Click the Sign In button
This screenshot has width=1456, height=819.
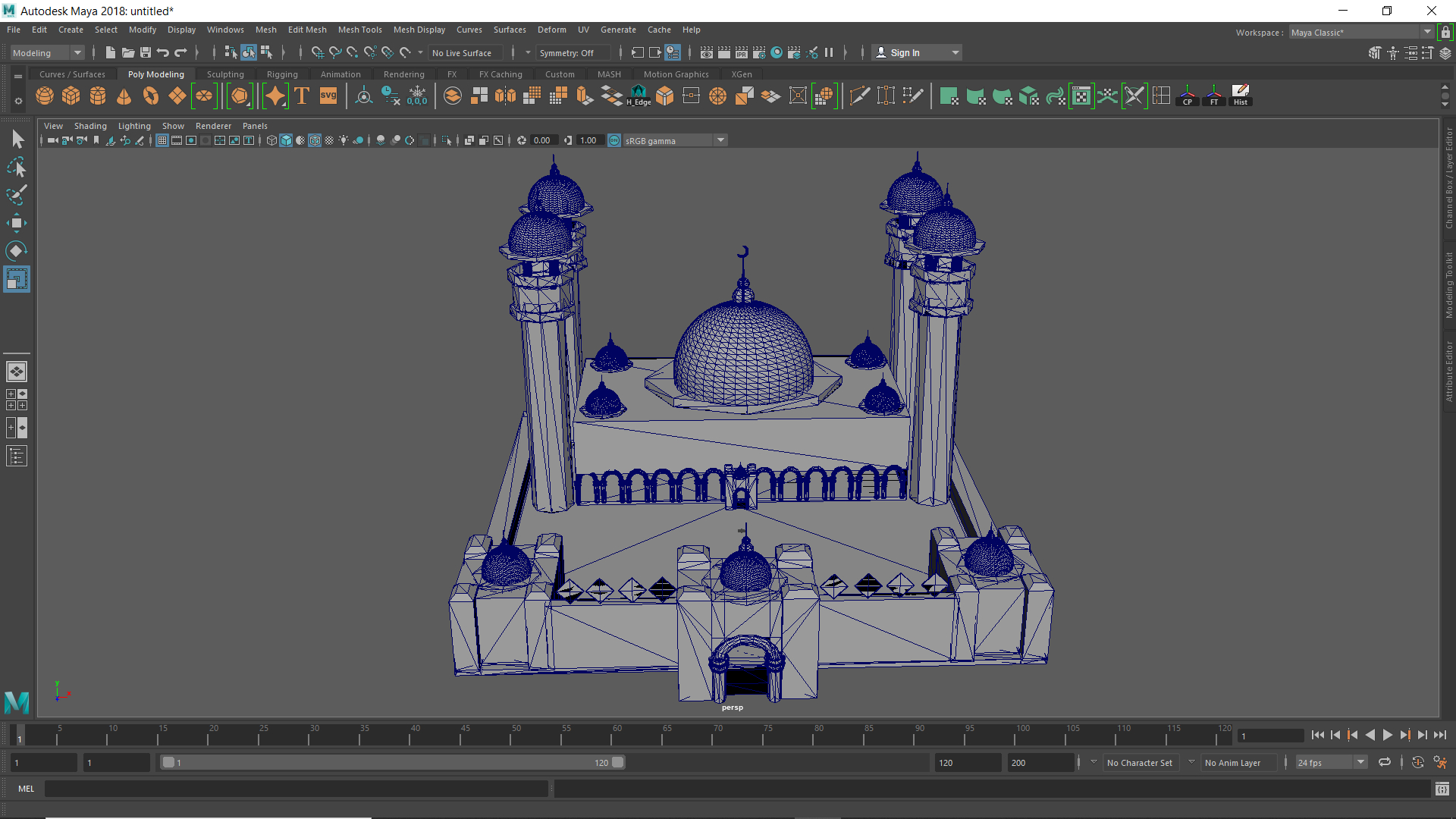(906, 52)
